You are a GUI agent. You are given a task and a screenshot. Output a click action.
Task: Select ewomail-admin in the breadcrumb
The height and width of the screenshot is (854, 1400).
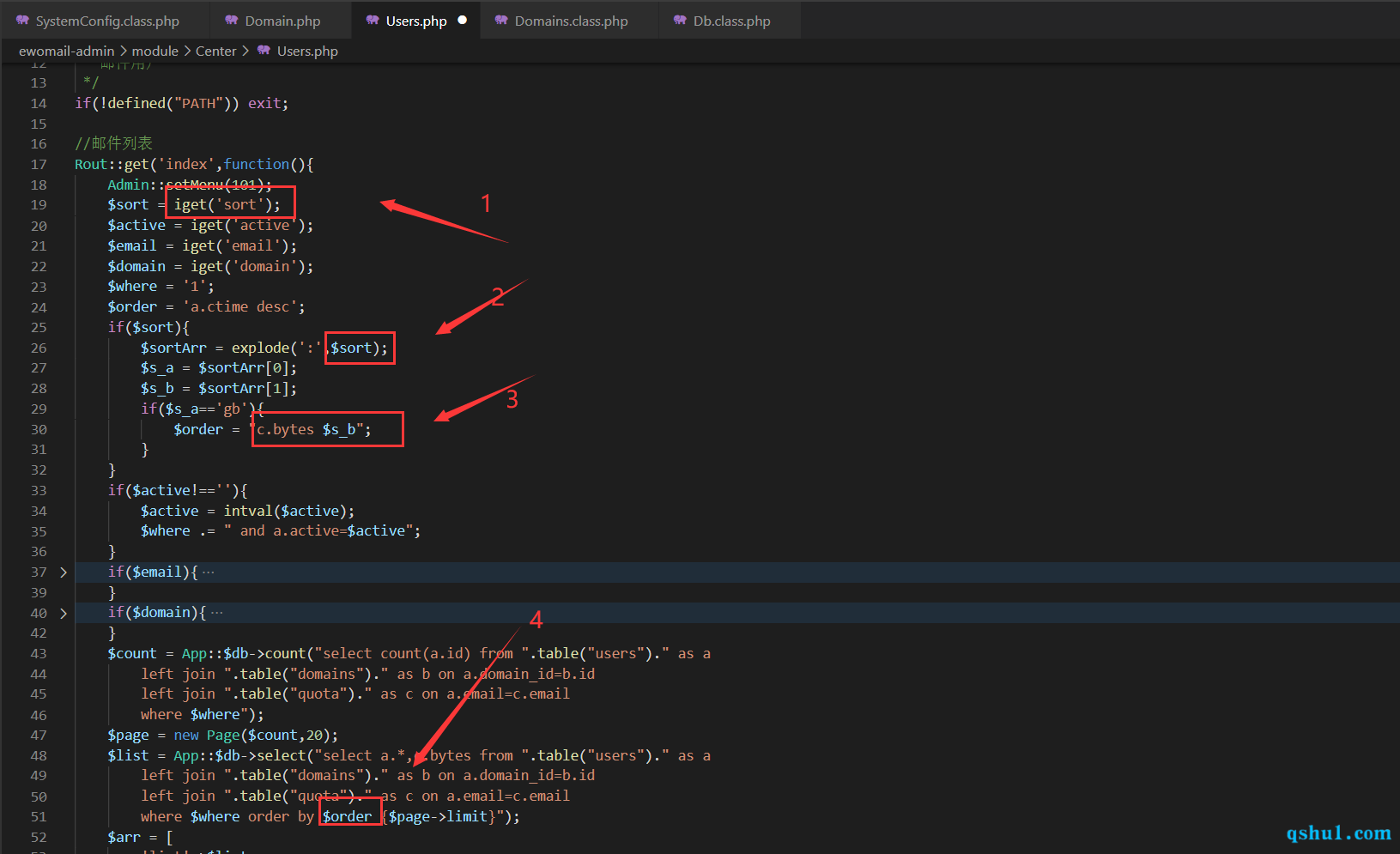(x=66, y=51)
